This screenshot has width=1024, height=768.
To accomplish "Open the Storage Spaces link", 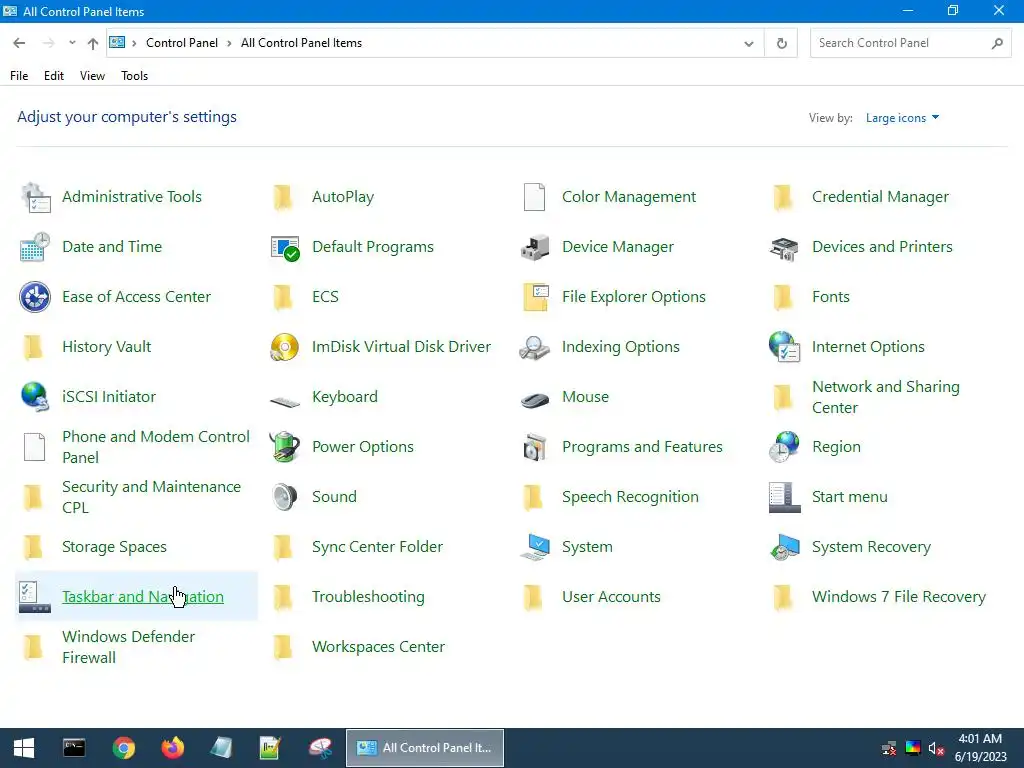I will 114,547.
